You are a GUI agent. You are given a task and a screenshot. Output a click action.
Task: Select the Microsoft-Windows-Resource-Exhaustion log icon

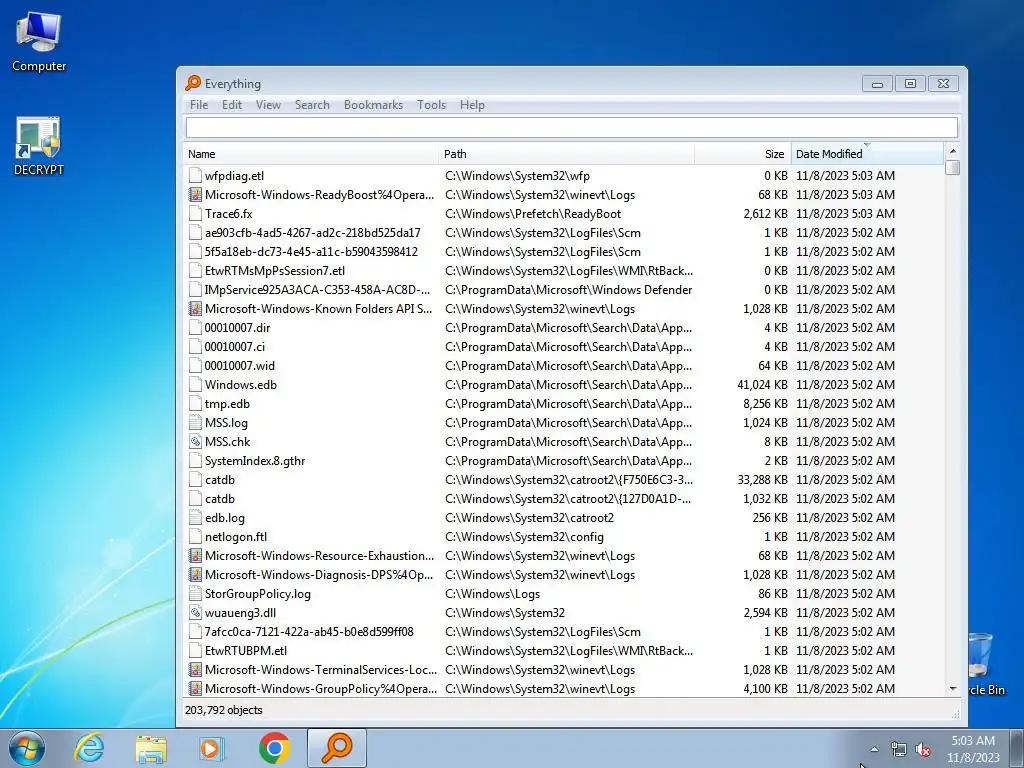coord(195,556)
